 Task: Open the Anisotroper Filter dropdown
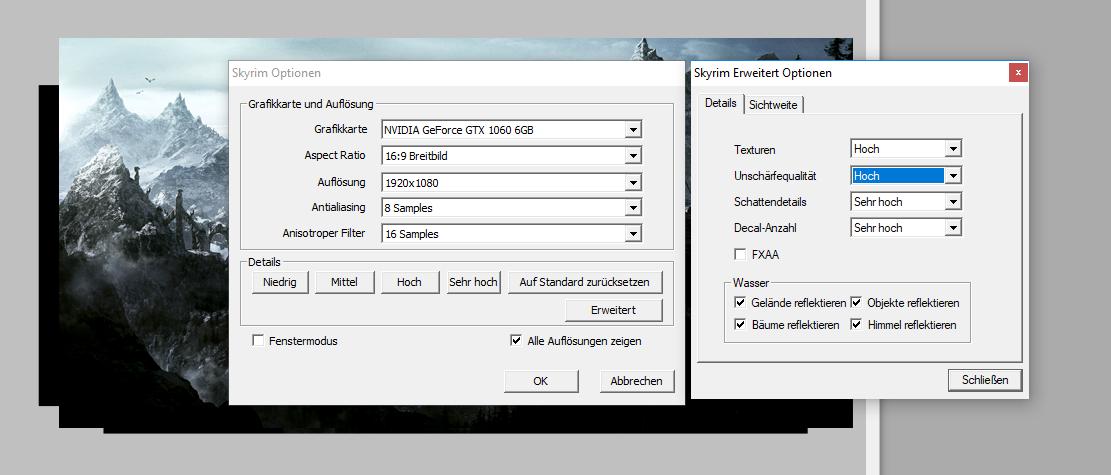click(x=632, y=234)
